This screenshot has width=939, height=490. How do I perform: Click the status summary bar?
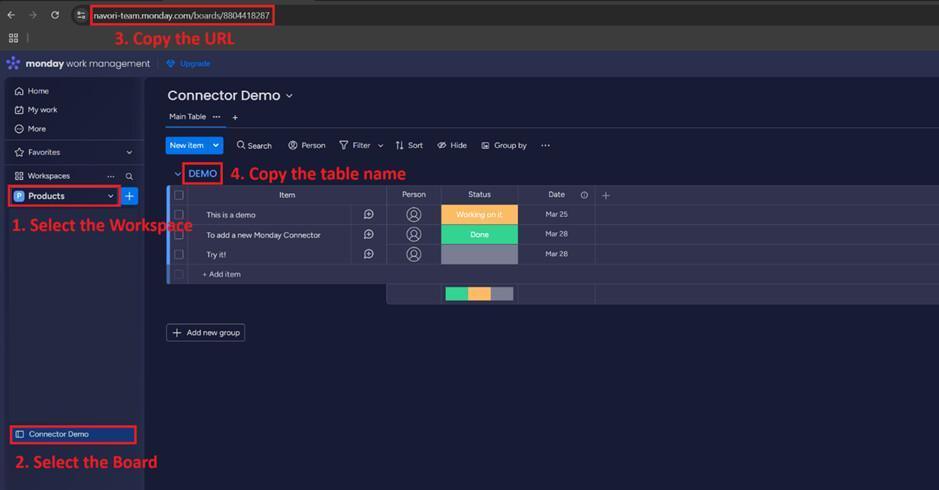coord(479,294)
